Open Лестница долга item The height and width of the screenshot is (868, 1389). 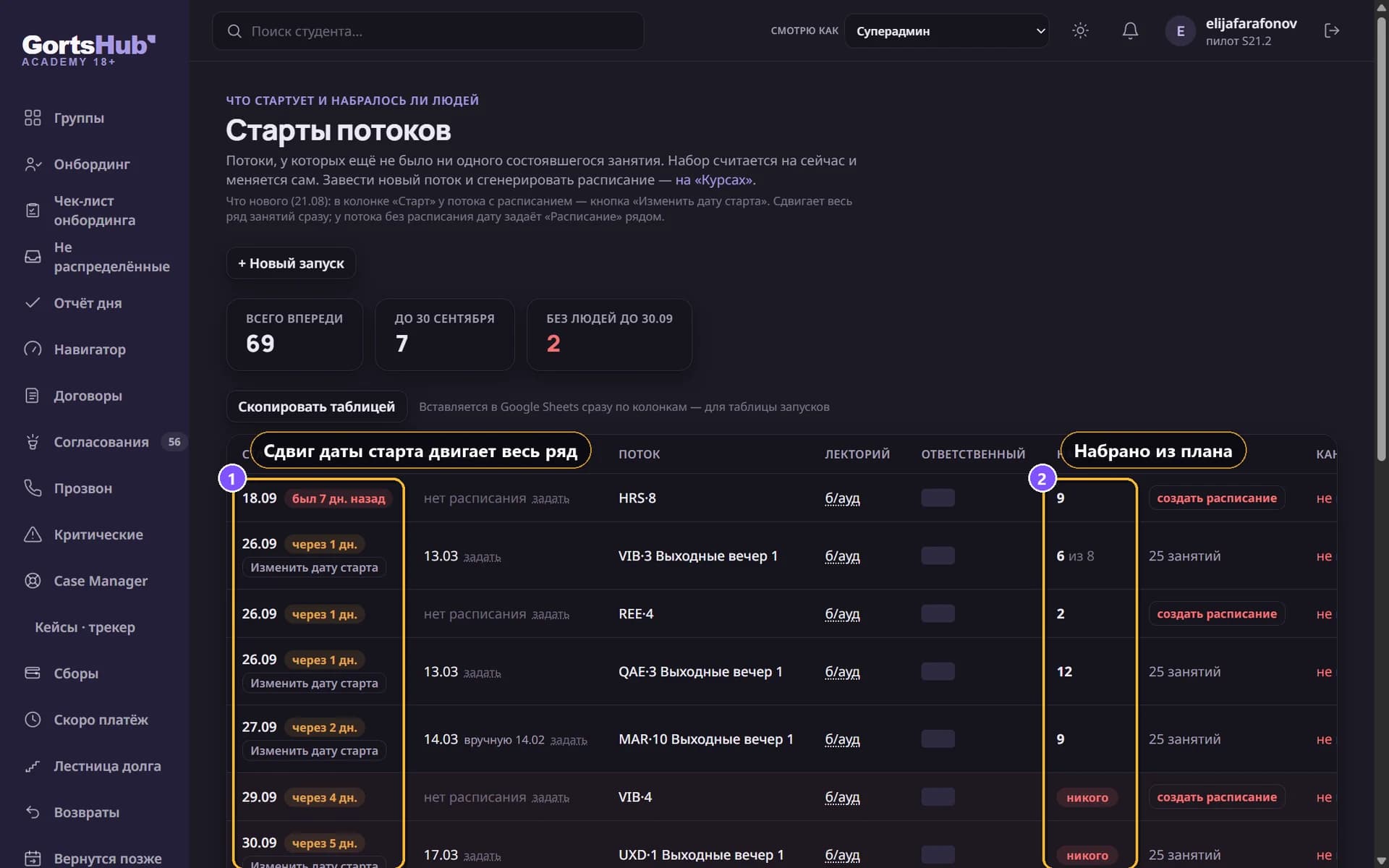pyautogui.click(x=95, y=766)
